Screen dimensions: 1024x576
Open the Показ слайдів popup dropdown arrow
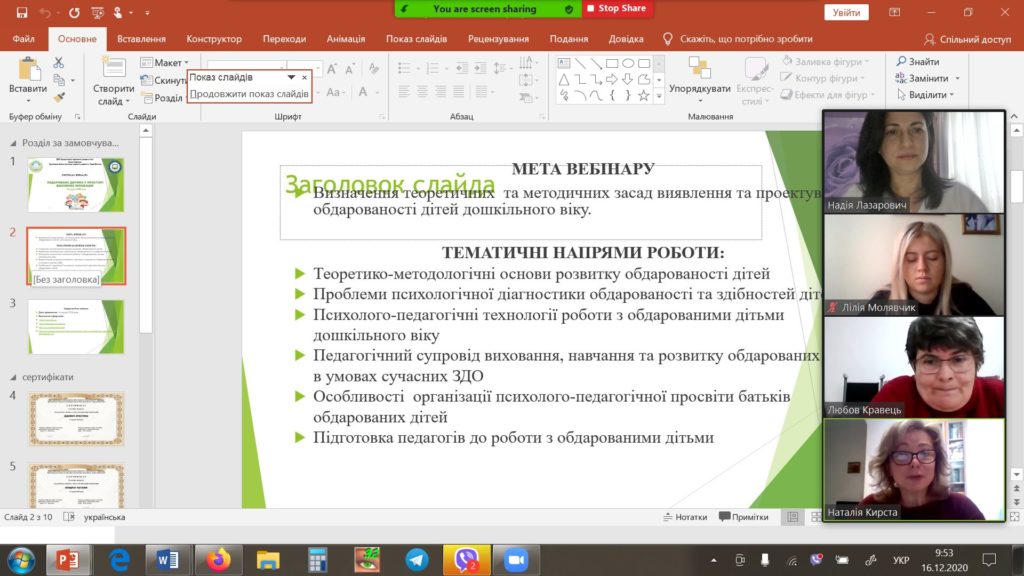click(x=291, y=77)
